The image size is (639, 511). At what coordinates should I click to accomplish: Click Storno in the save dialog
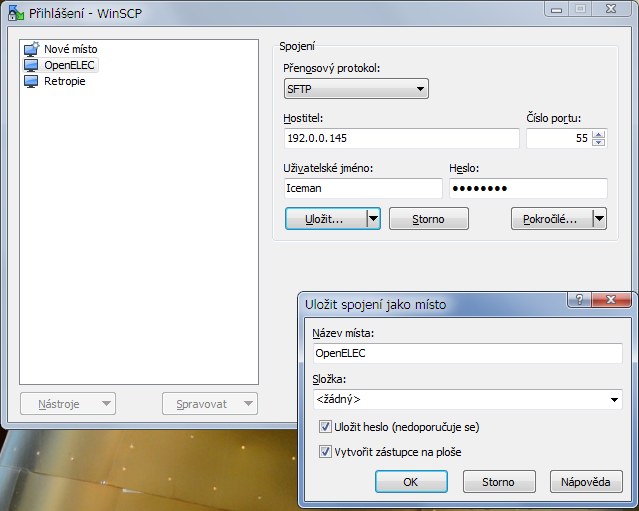[499, 482]
